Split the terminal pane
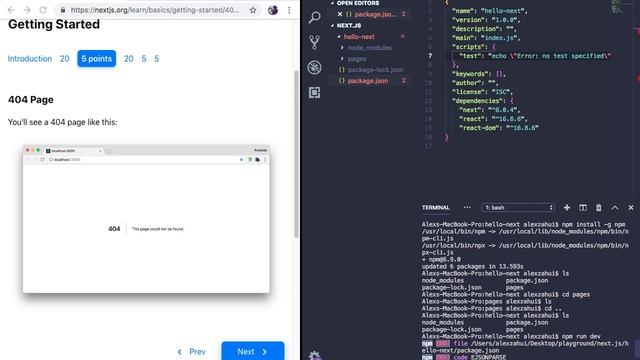Viewport: 640px width, 360px height. click(x=583, y=208)
